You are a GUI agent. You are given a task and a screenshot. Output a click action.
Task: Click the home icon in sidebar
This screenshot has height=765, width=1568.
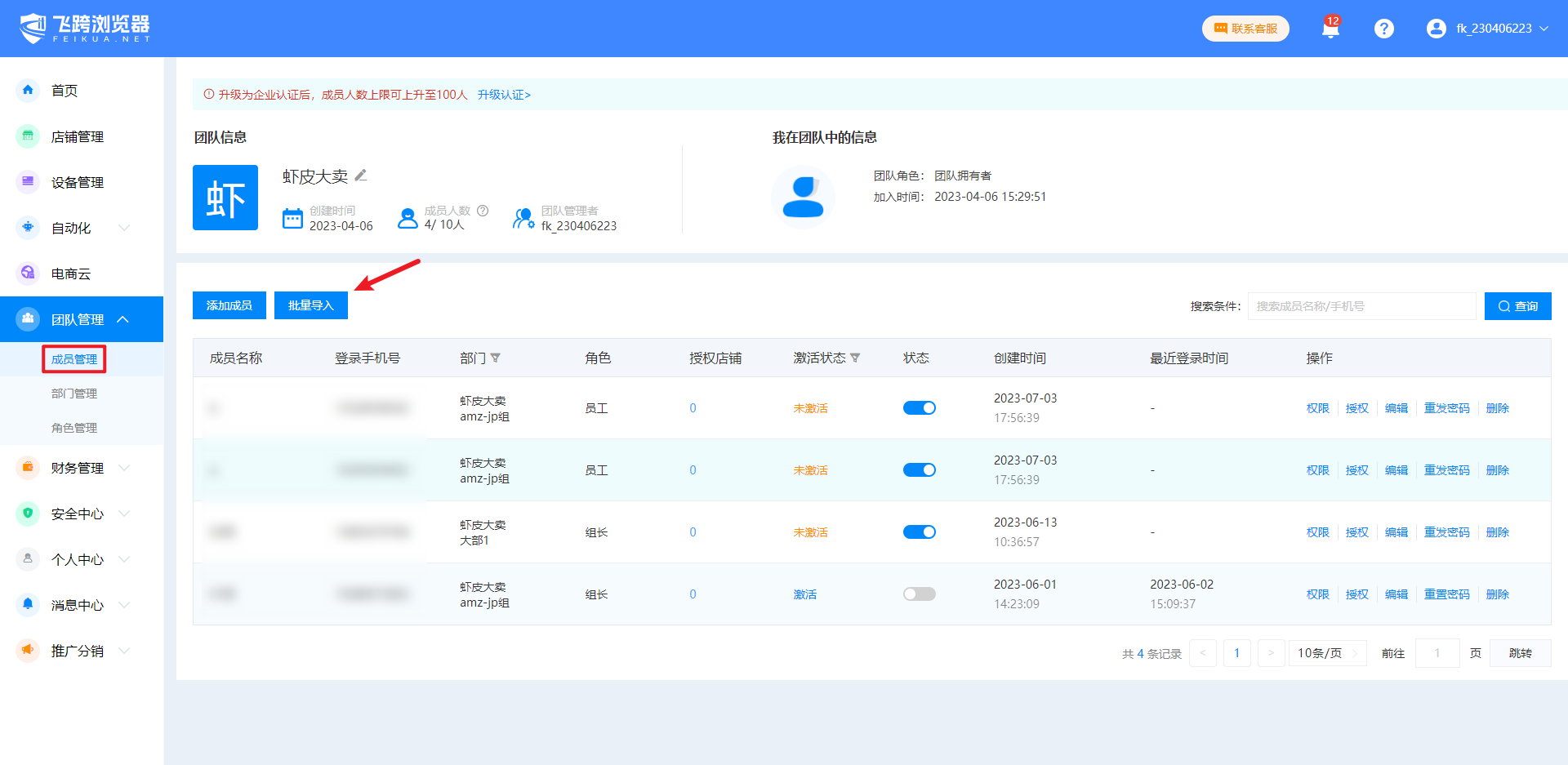[x=28, y=90]
